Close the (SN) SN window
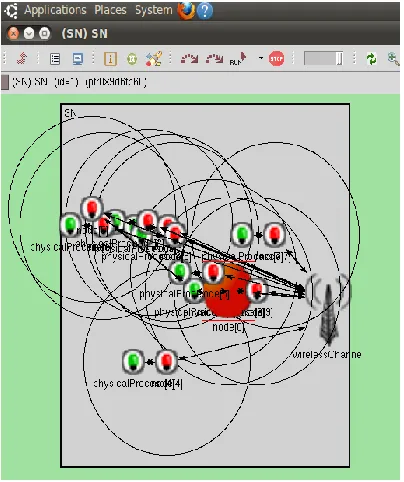This screenshot has width=404, height=482. tap(13, 34)
